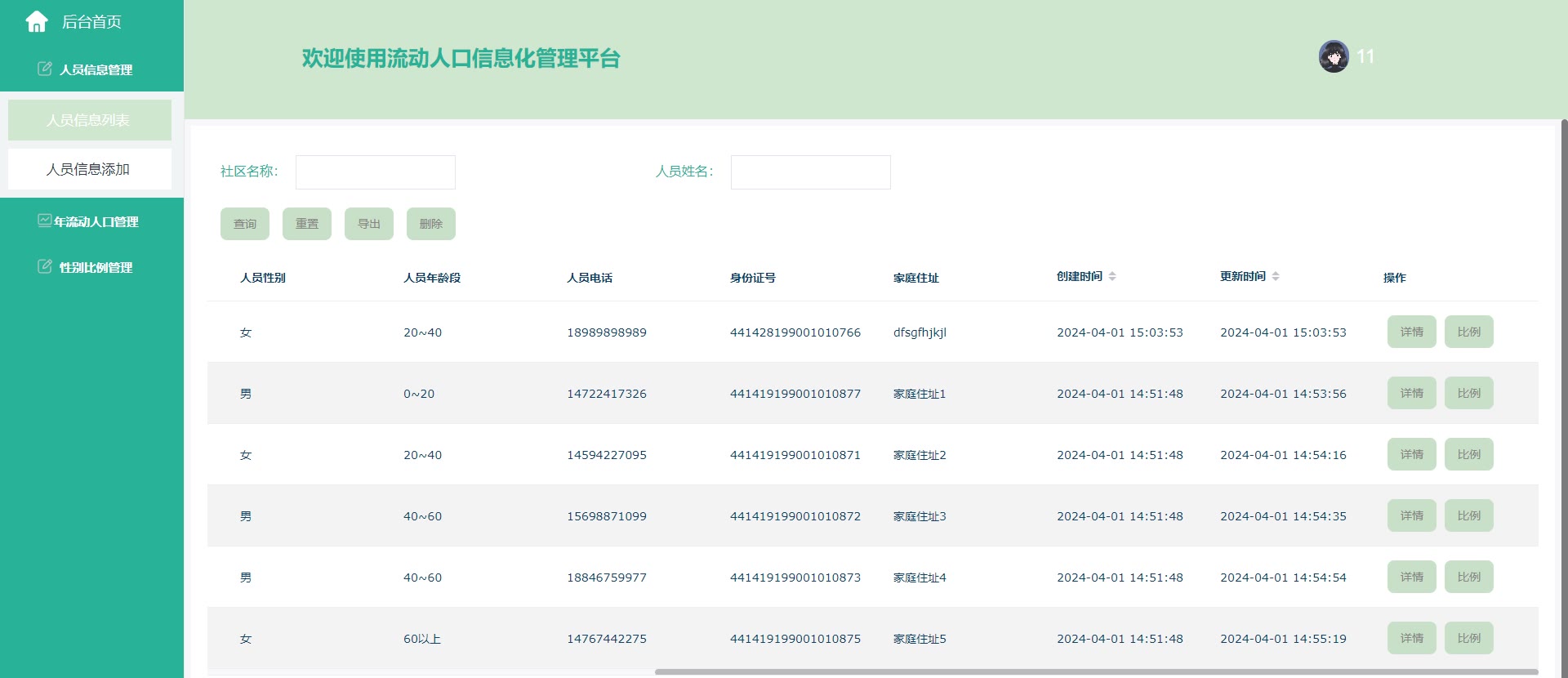Image resolution: width=1568 pixels, height=678 pixels.
Task: Click the 社区名称 input field
Action: click(x=376, y=172)
